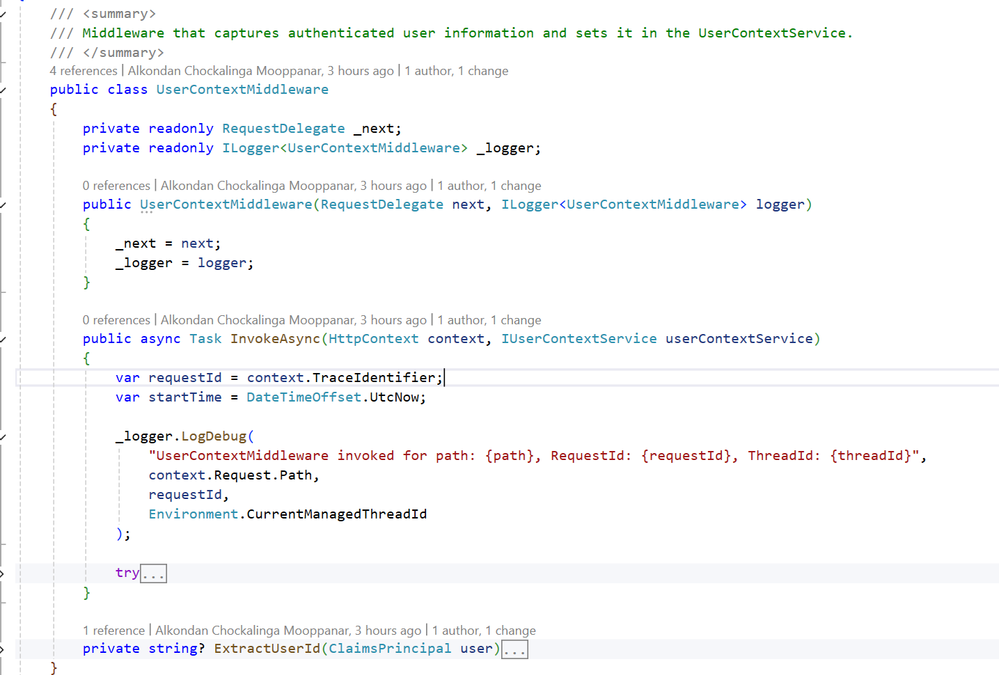Click "_next;" field name
The height and width of the screenshot is (675, 999).
pyautogui.click(x=377, y=128)
